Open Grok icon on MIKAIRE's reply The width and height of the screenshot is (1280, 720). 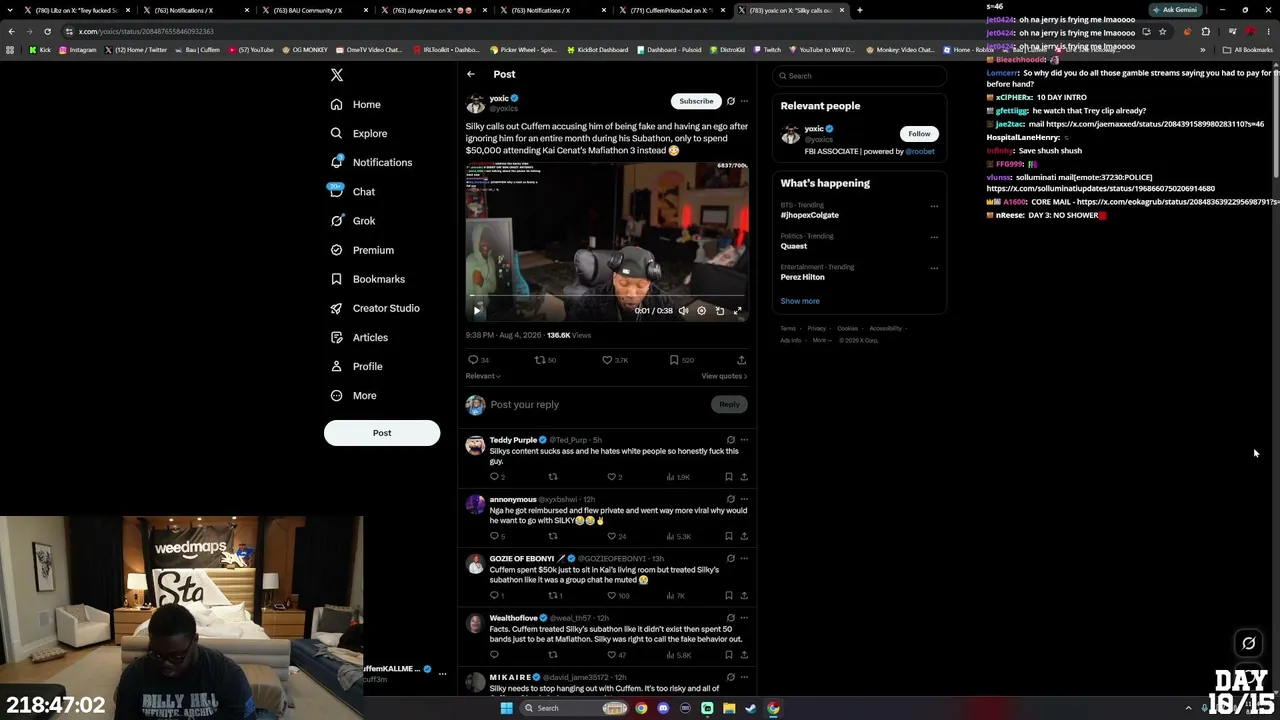click(x=731, y=677)
